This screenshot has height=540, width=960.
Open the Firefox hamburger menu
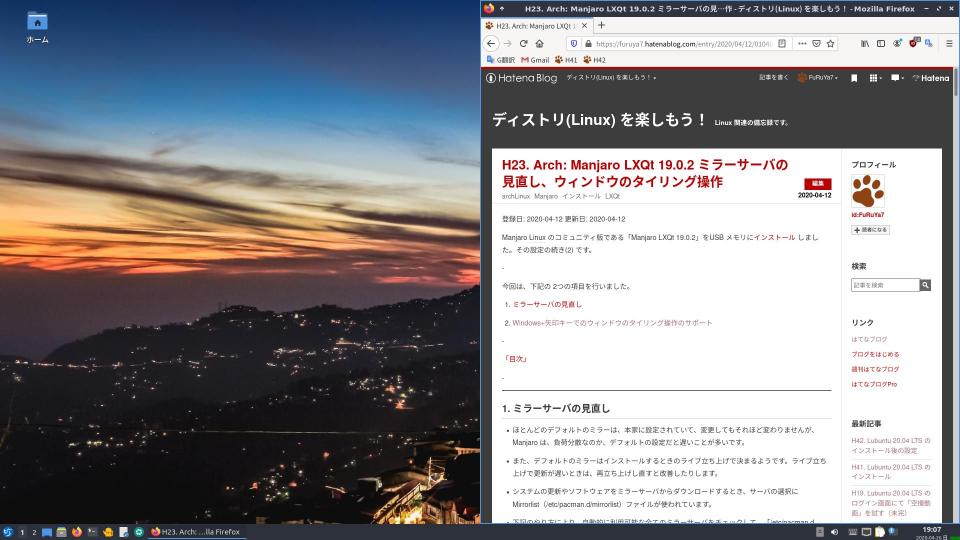[949, 43]
